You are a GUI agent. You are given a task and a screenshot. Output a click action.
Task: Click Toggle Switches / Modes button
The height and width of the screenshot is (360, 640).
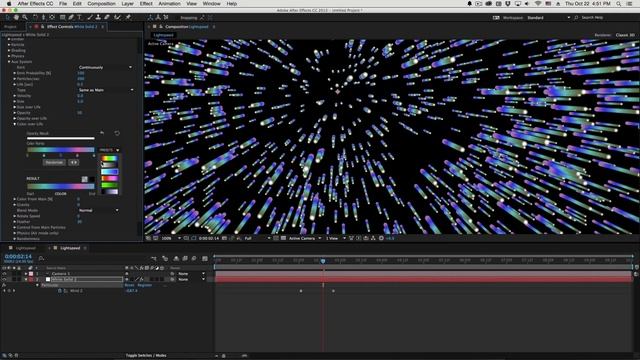146,356
